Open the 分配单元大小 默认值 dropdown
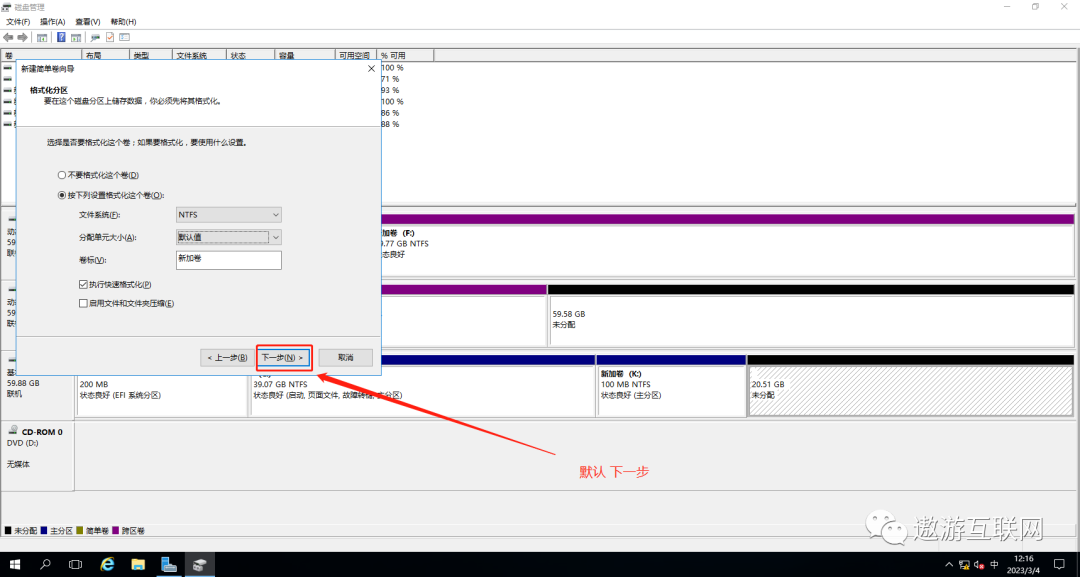The image size is (1080, 577). point(229,238)
